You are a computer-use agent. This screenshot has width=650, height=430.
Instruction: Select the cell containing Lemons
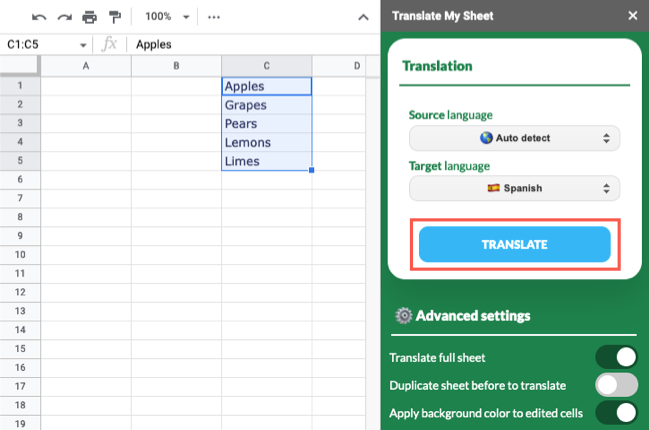(266, 143)
